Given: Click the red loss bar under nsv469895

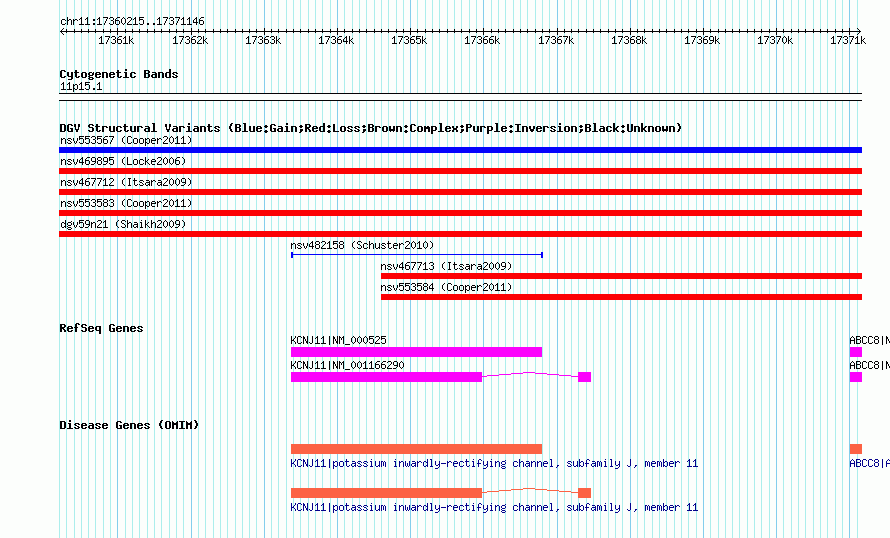Looking at the screenshot, I should click(460, 171).
